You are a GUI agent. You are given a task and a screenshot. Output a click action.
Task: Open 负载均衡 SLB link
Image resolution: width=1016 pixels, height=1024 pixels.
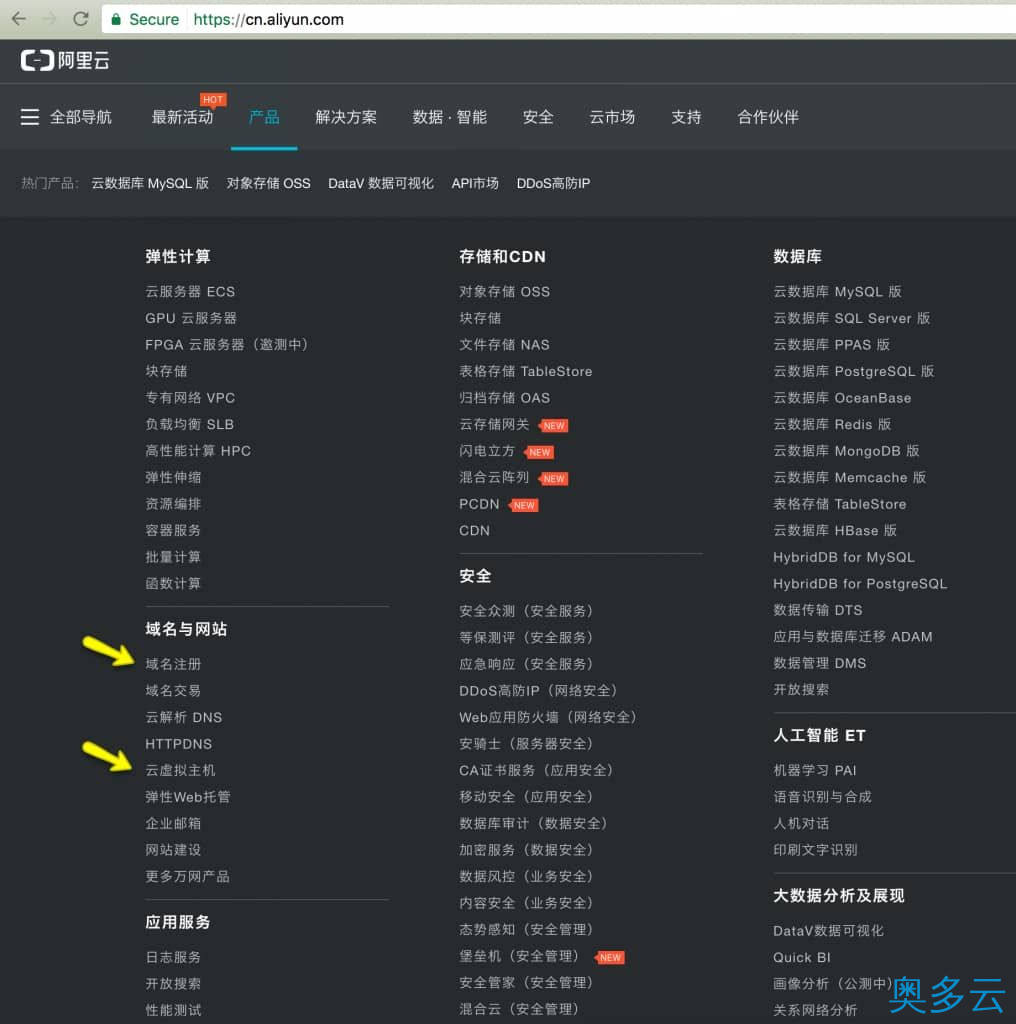pyautogui.click(x=189, y=424)
